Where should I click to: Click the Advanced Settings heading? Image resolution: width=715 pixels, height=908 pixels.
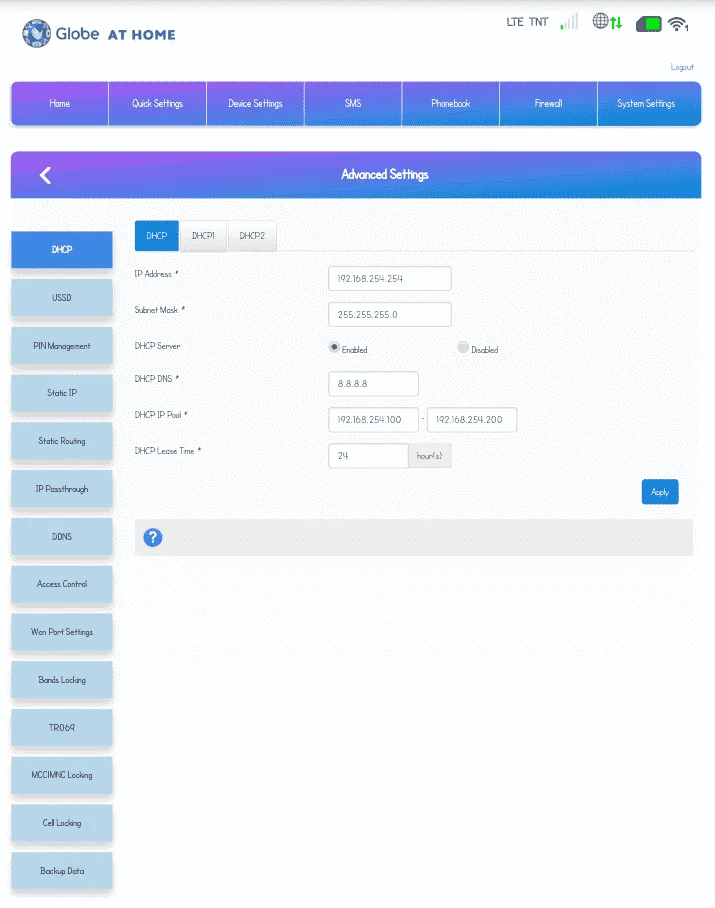point(385,174)
